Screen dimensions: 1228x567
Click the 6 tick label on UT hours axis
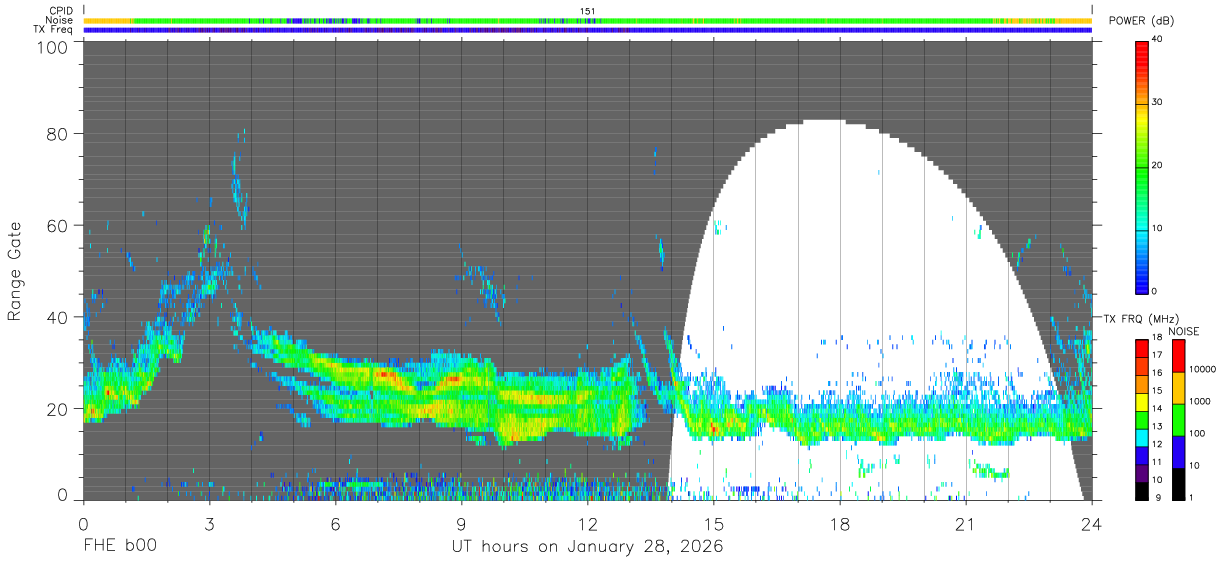335,524
